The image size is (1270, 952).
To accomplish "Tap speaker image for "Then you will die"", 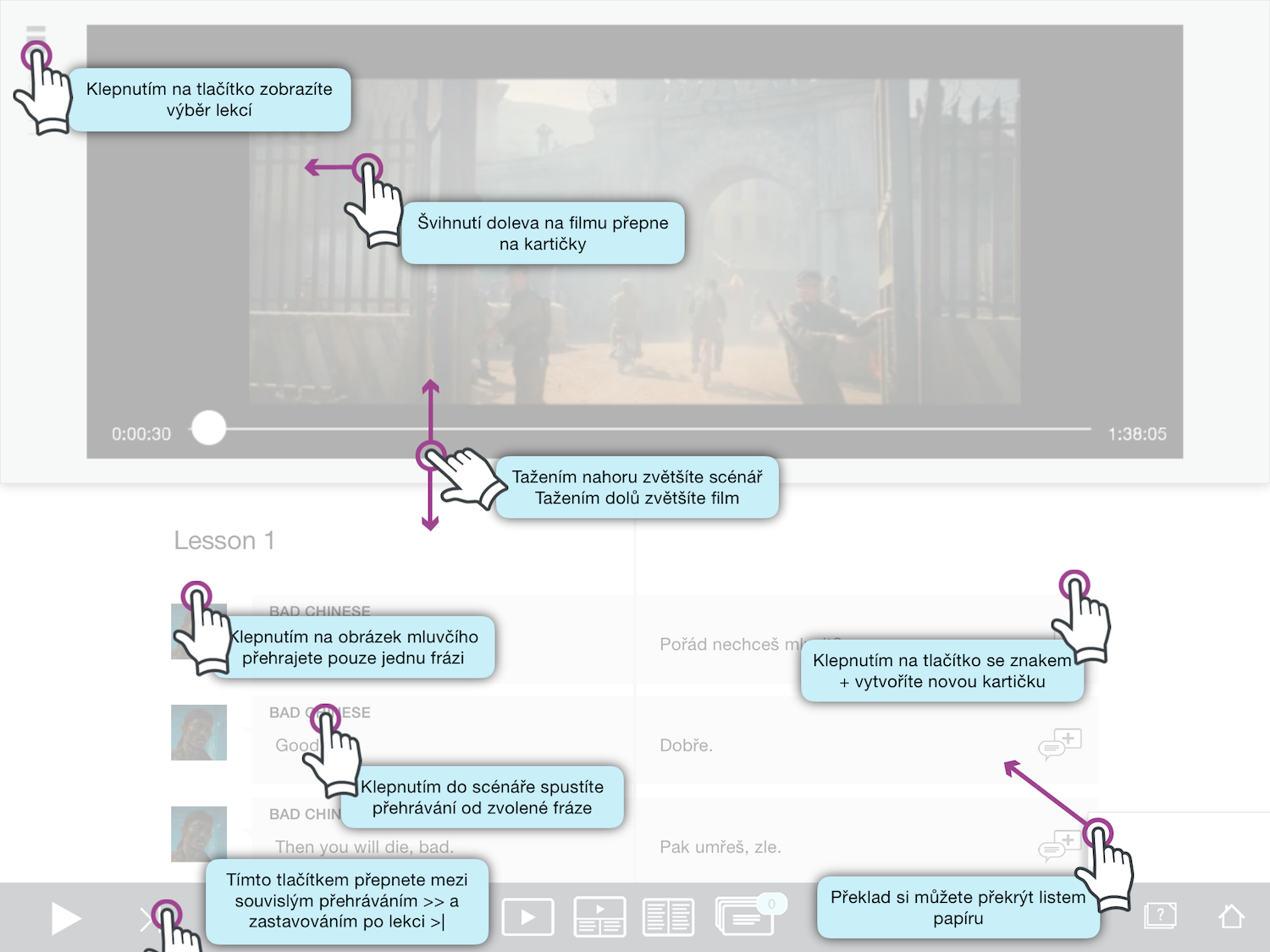I will pyautogui.click(x=198, y=834).
